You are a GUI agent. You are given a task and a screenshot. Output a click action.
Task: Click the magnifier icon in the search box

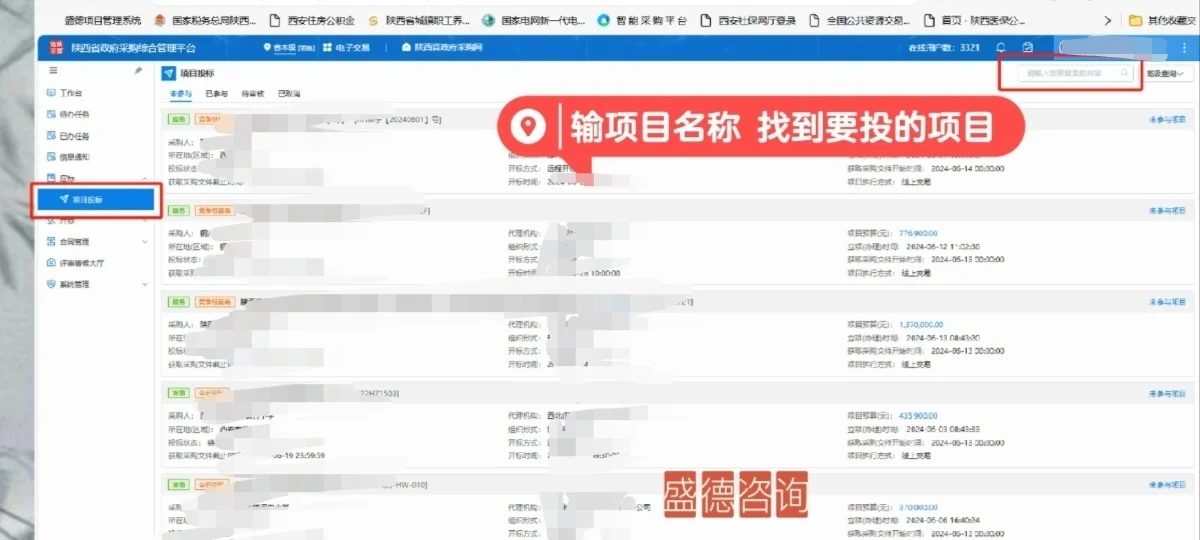(x=1125, y=73)
